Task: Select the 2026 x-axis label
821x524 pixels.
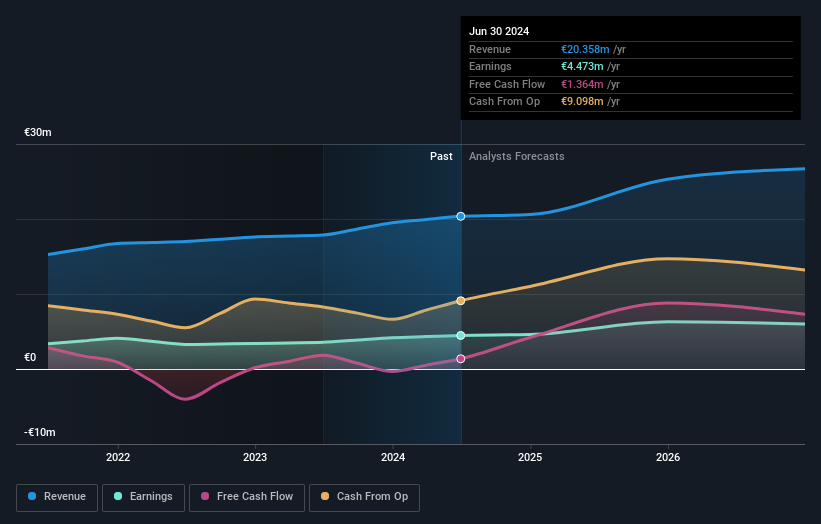Action: coord(668,457)
